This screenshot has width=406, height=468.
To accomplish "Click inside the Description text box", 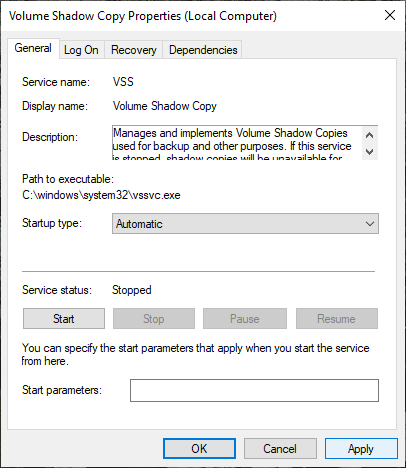I will point(237,143).
